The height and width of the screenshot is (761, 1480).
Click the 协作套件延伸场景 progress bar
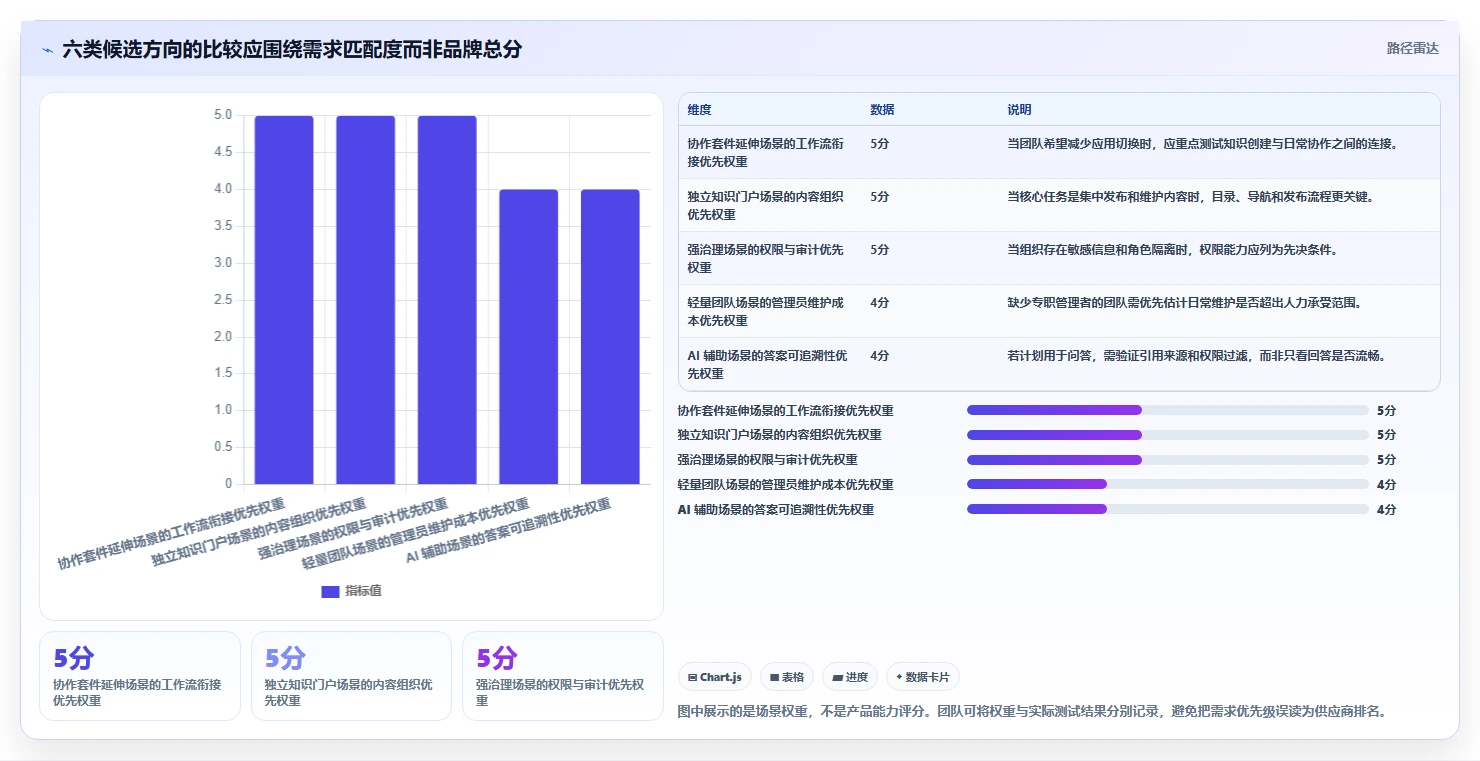1167,410
